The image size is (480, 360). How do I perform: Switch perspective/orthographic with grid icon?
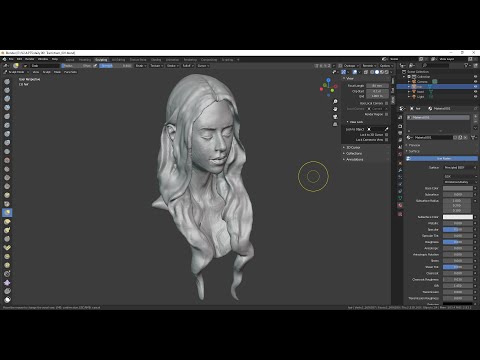[335, 124]
